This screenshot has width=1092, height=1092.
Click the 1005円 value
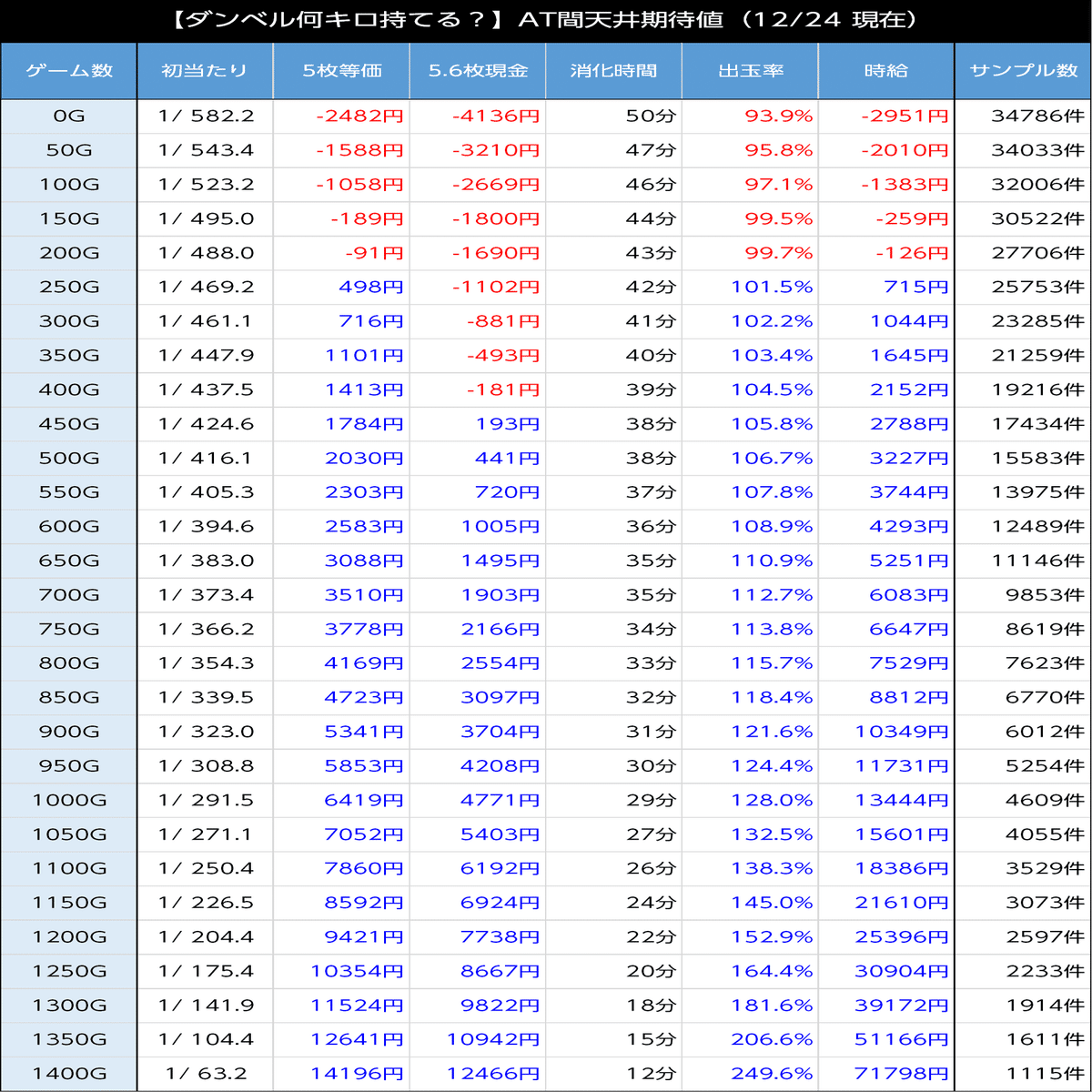[x=500, y=527]
